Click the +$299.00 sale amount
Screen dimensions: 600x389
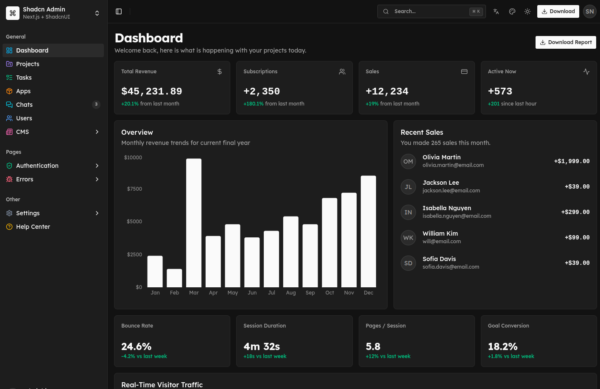575,212
